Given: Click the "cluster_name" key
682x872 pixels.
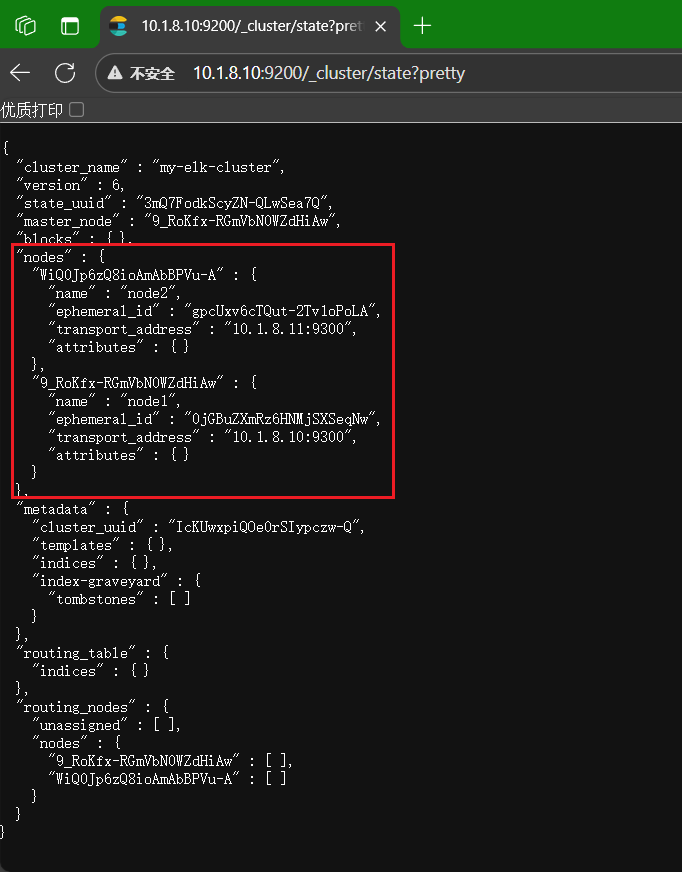Looking at the screenshot, I should coord(72,167).
